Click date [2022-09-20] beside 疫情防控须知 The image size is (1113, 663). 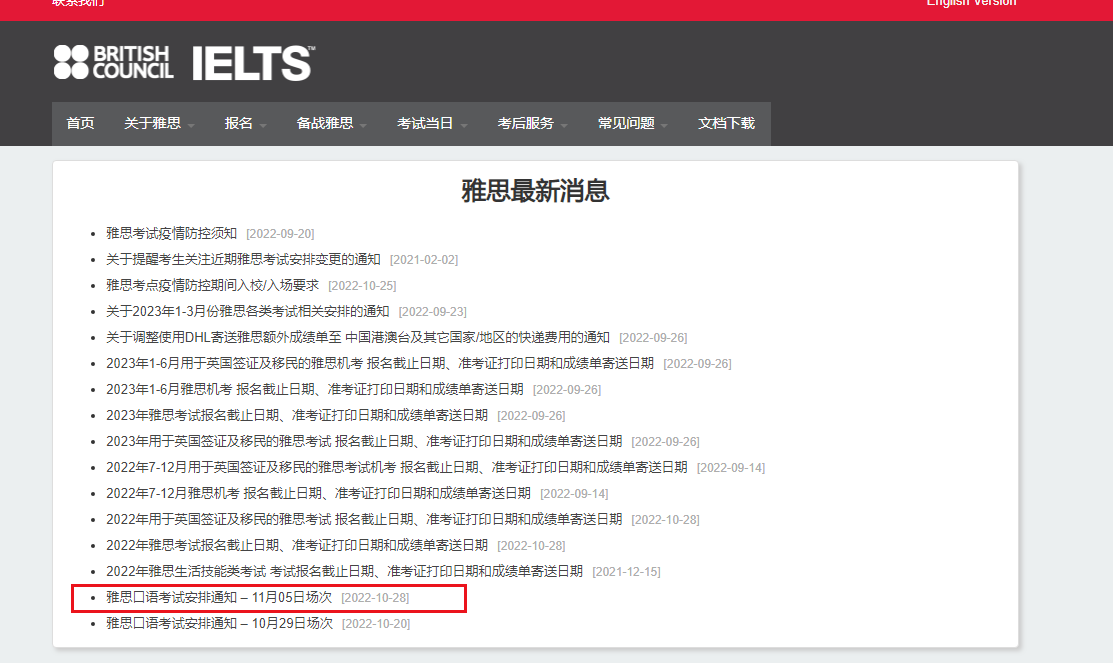tap(280, 234)
